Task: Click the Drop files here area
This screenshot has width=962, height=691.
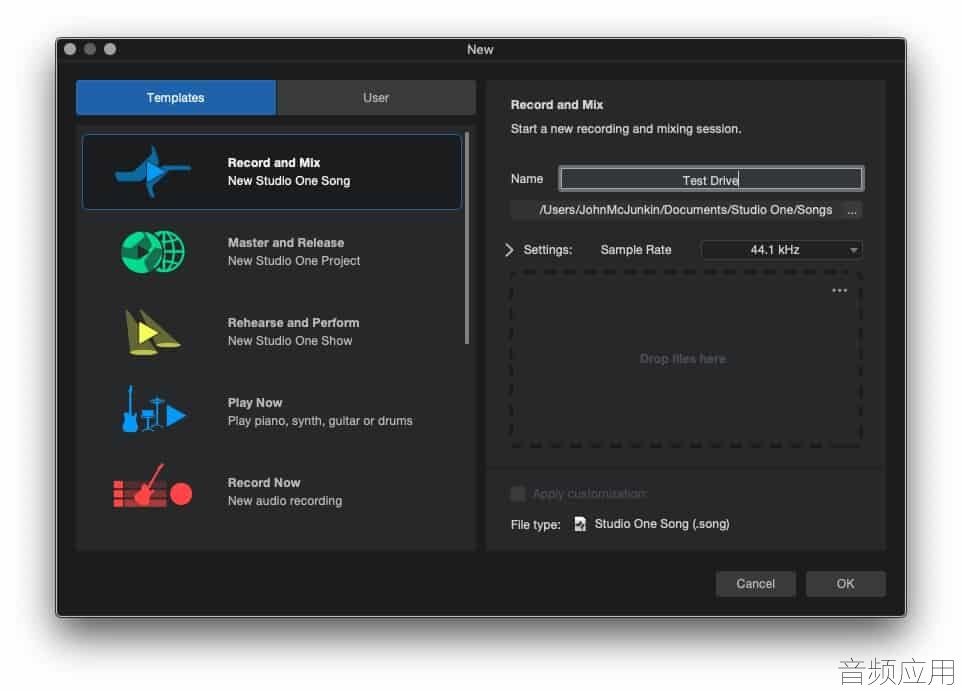Action: click(685, 358)
